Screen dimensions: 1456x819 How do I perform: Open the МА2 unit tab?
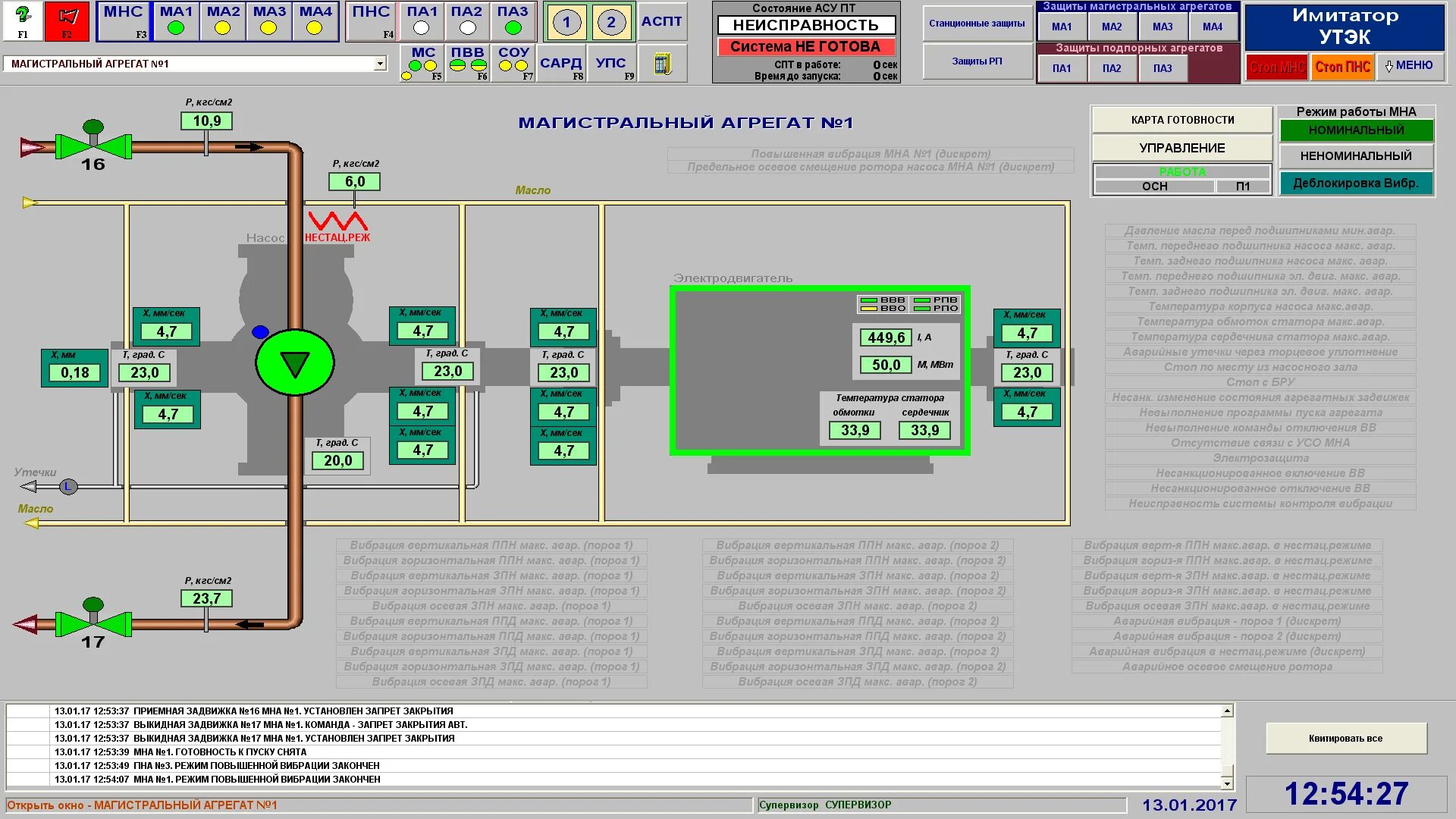tap(223, 20)
